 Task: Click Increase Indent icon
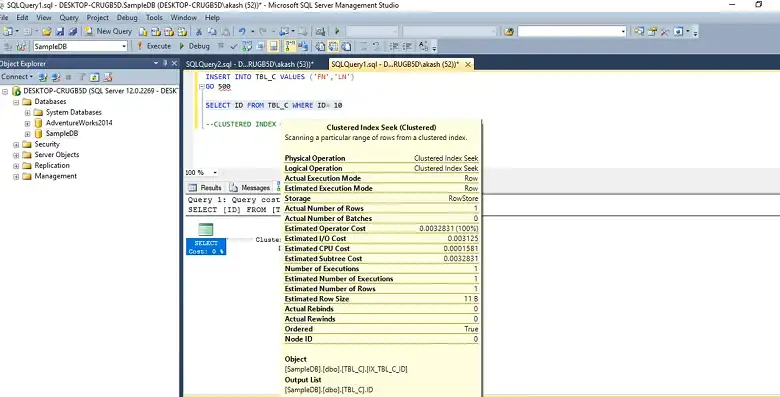point(407,46)
